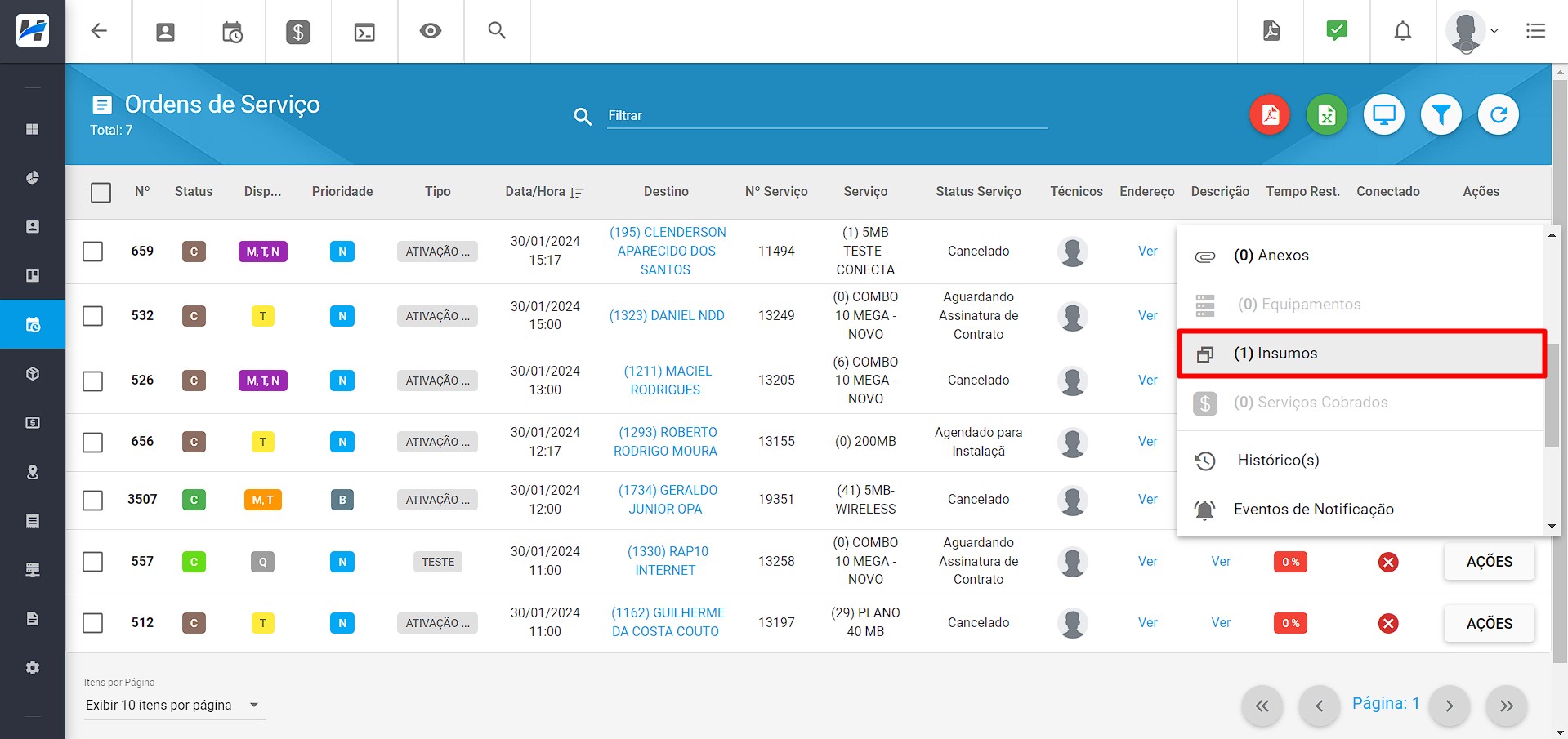Open the user avatar account dropdown
This screenshot has height=739, width=1568.
point(1471,31)
